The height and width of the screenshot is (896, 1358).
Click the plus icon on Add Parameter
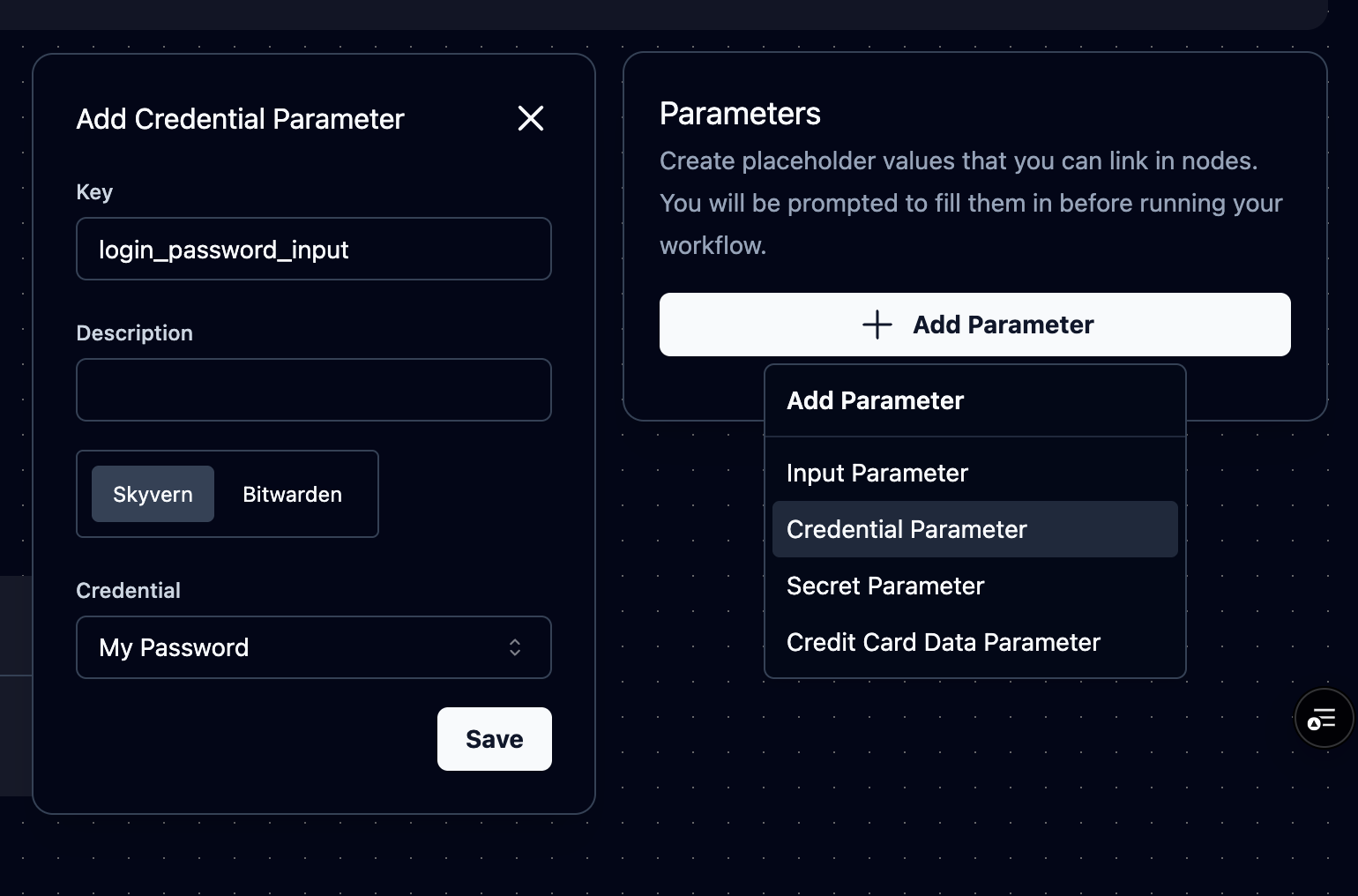click(877, 325)
